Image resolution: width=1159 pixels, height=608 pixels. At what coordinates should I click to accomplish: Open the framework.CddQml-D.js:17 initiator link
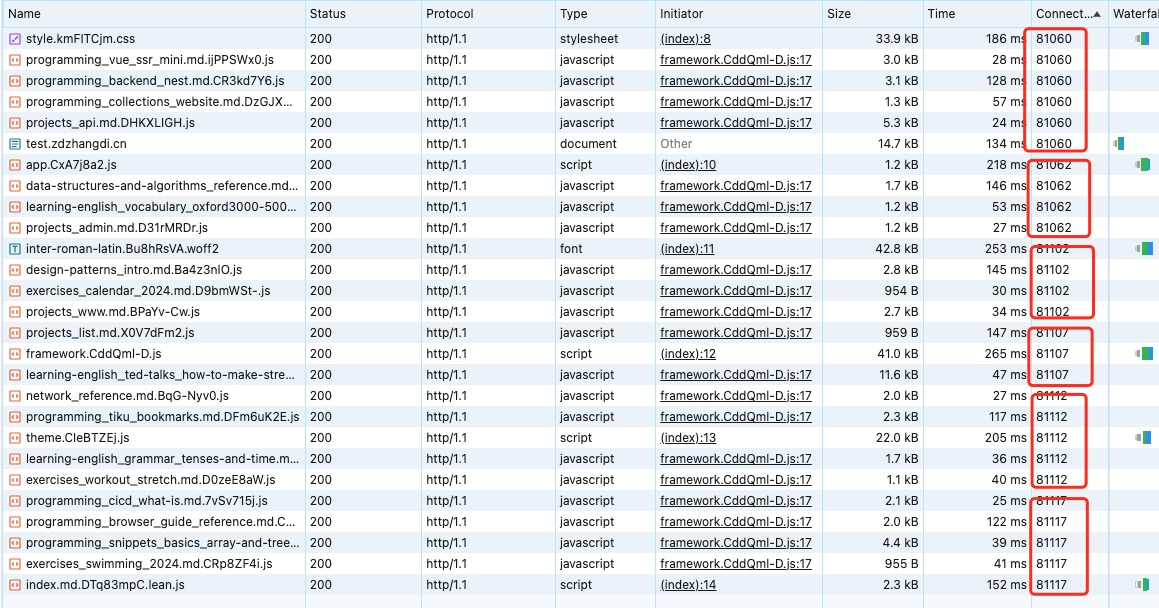pos(735,59)
